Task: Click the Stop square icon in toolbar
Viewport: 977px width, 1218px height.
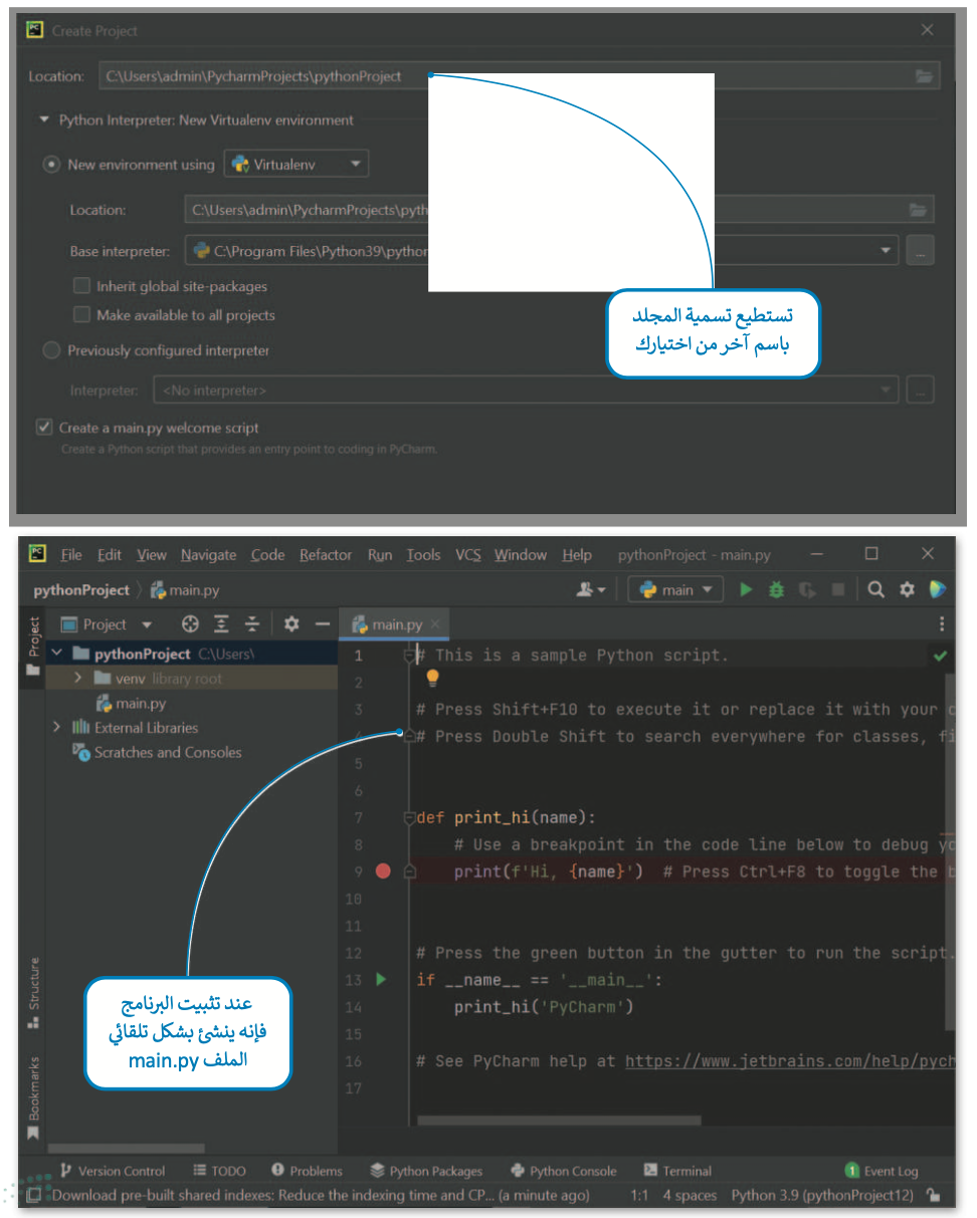Action: coord(838,590)
